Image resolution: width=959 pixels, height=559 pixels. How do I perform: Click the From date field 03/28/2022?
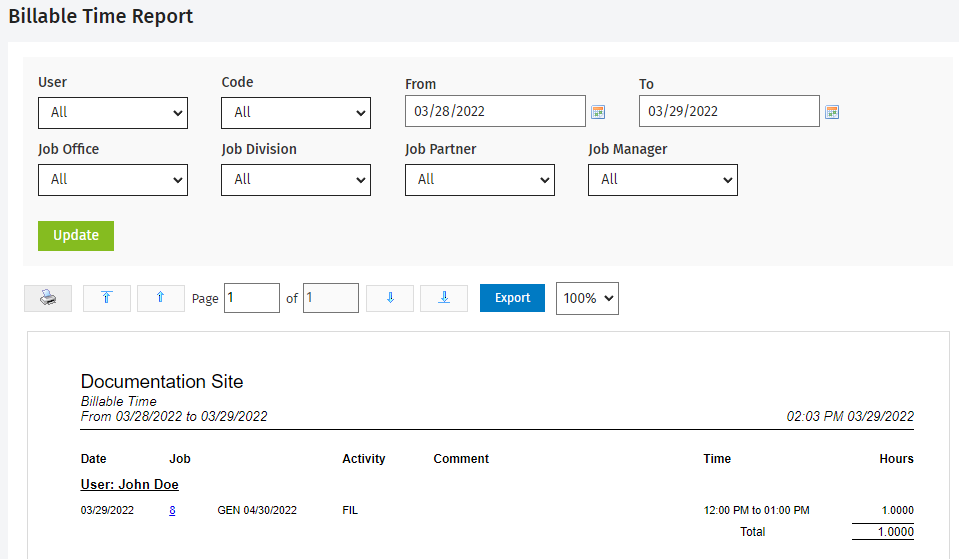coord(495,111)
